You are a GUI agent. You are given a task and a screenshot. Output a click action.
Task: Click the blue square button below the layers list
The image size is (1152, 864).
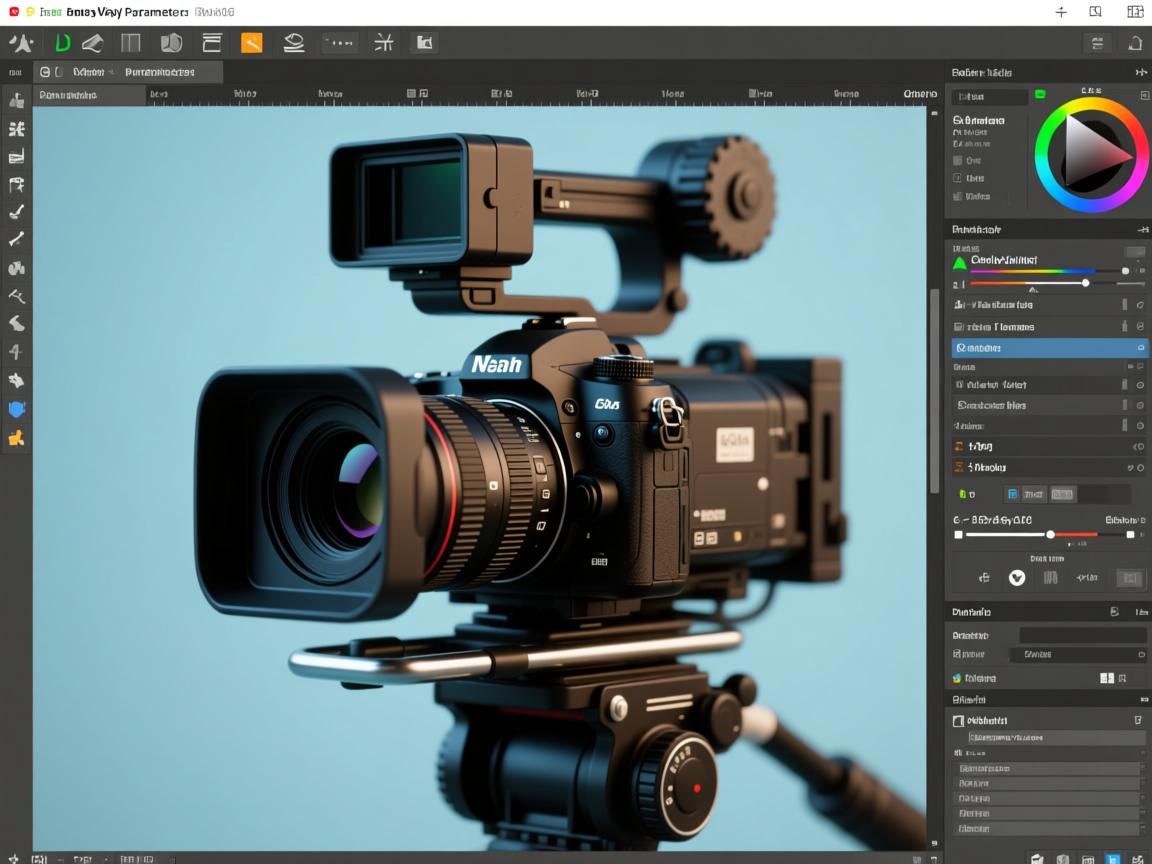click(x=1012, y=494)
